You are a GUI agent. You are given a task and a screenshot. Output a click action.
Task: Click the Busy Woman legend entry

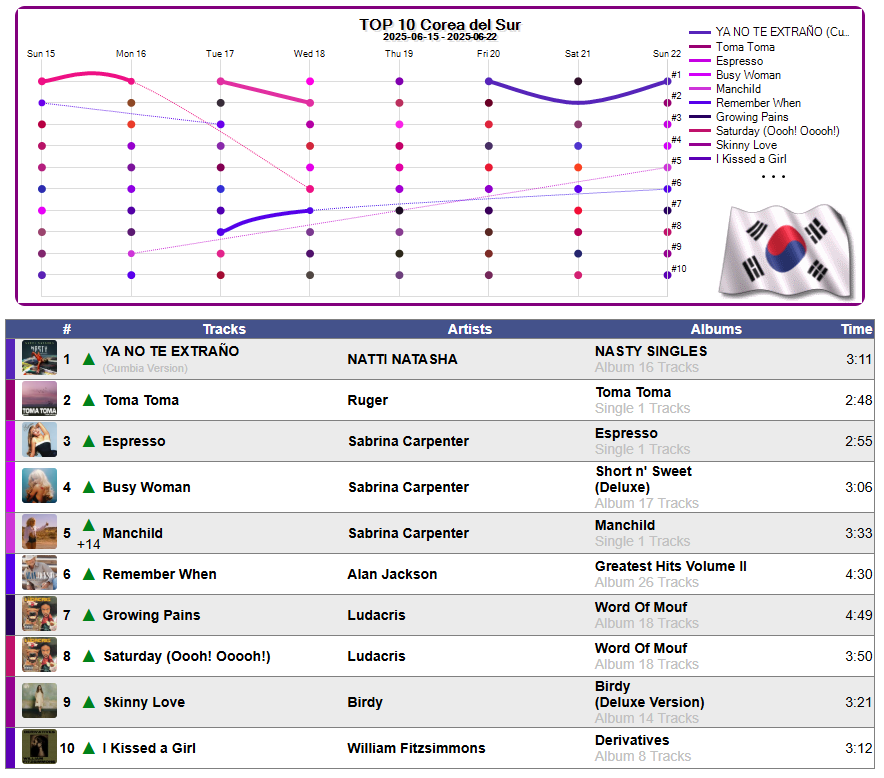click(x=735, y=75)
